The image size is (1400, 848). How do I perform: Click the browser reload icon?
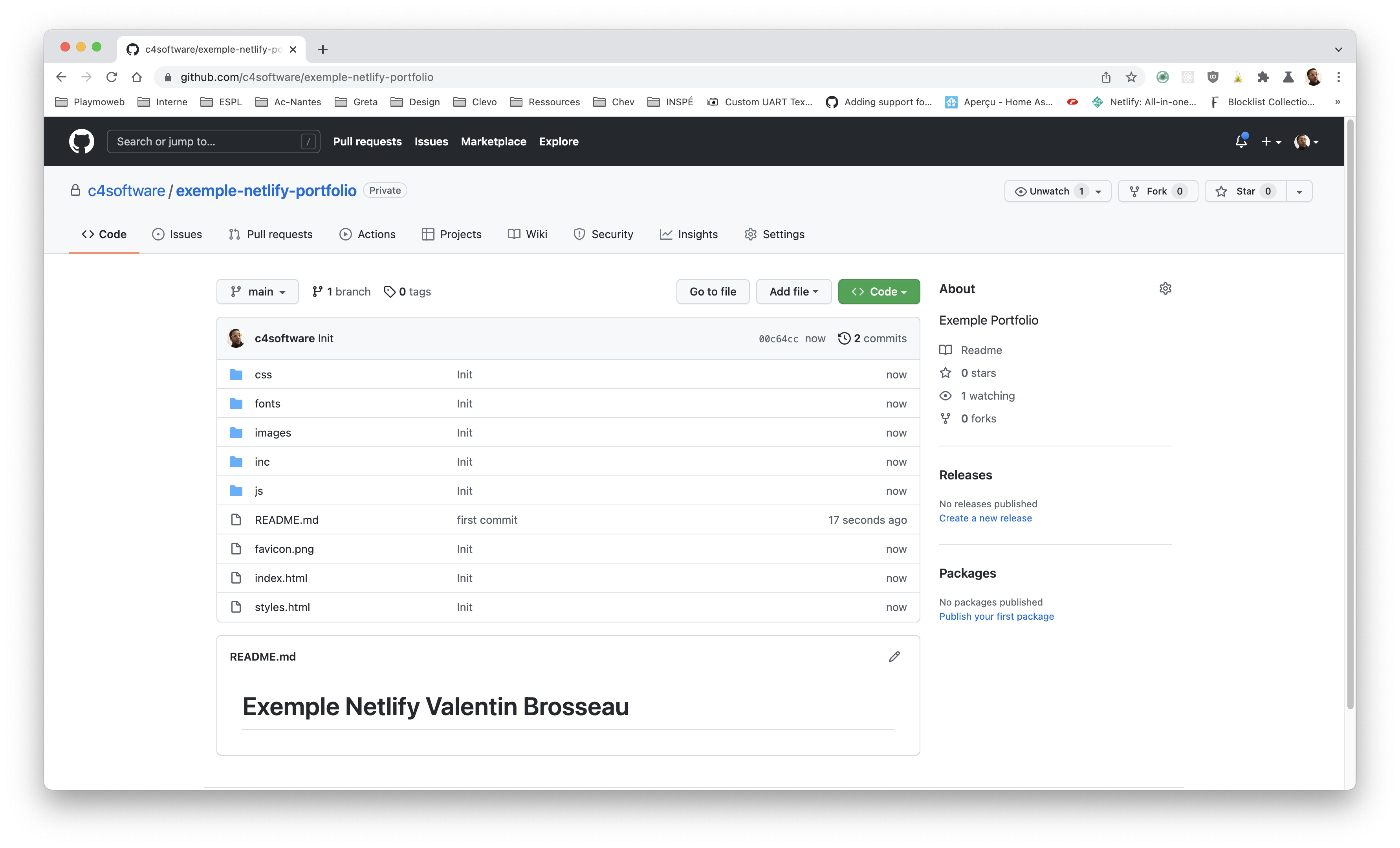[112, 77]
